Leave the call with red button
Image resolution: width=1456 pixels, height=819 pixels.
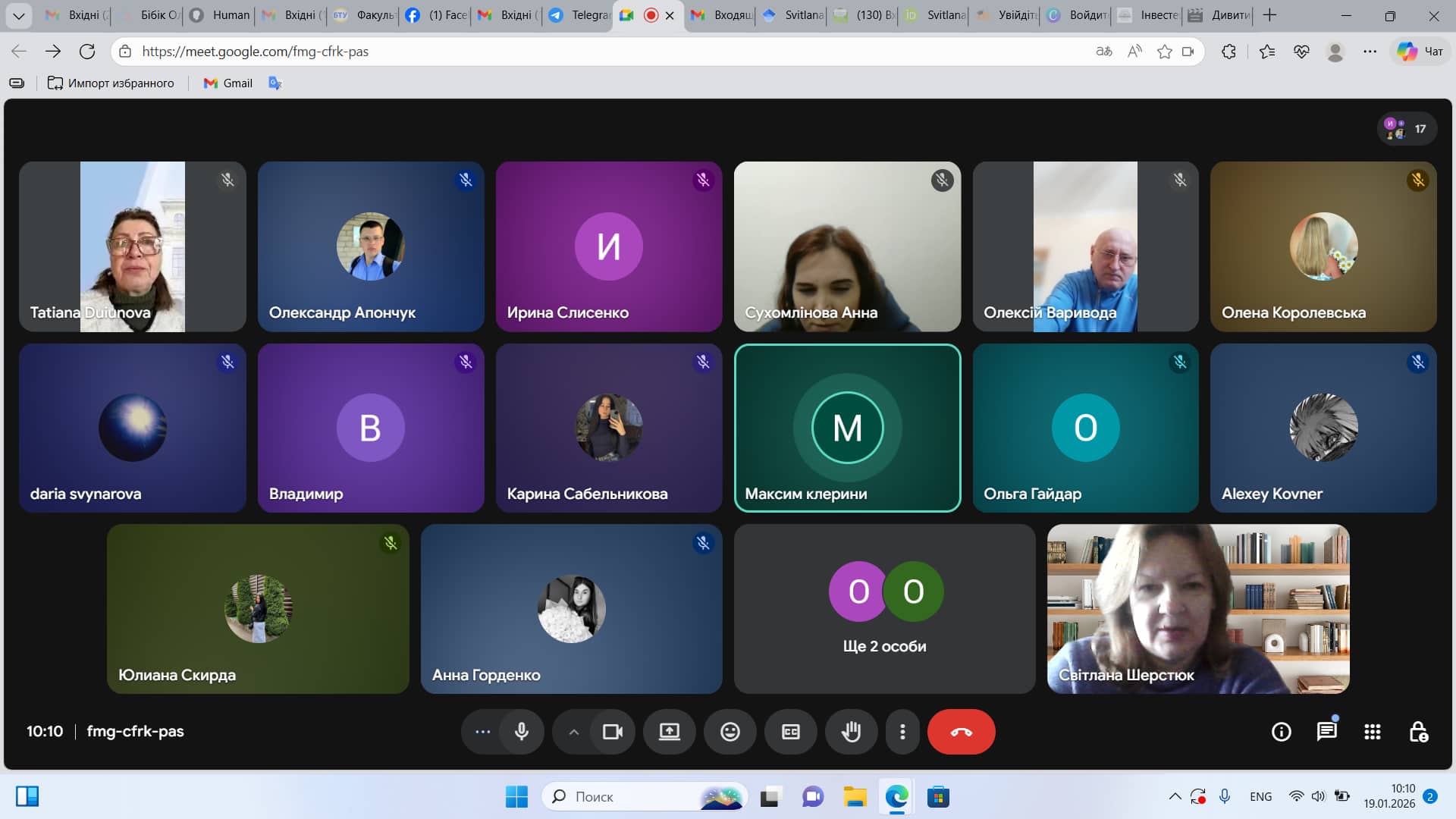click(961, 732)
